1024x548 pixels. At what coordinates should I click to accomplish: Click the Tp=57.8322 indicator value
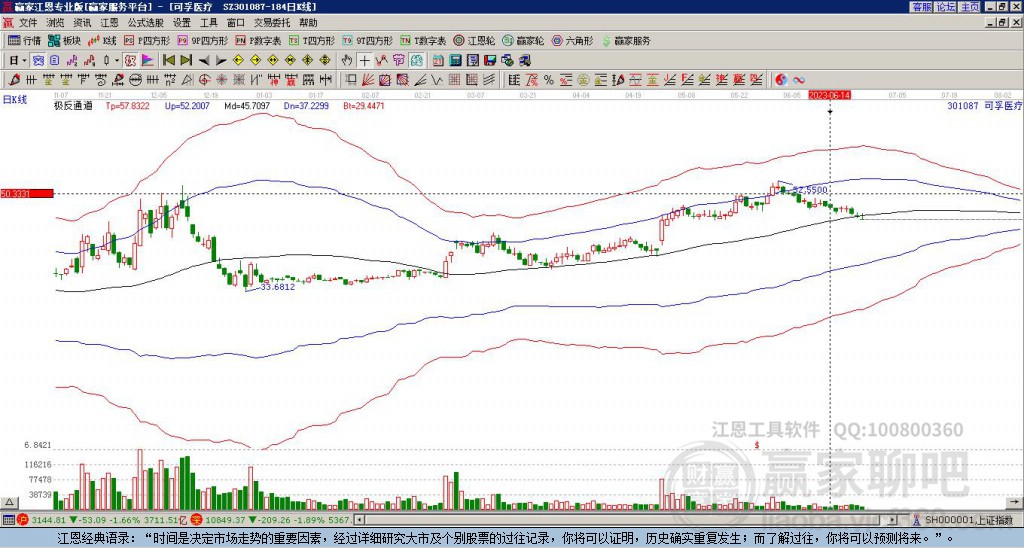(x=127, y=105)
